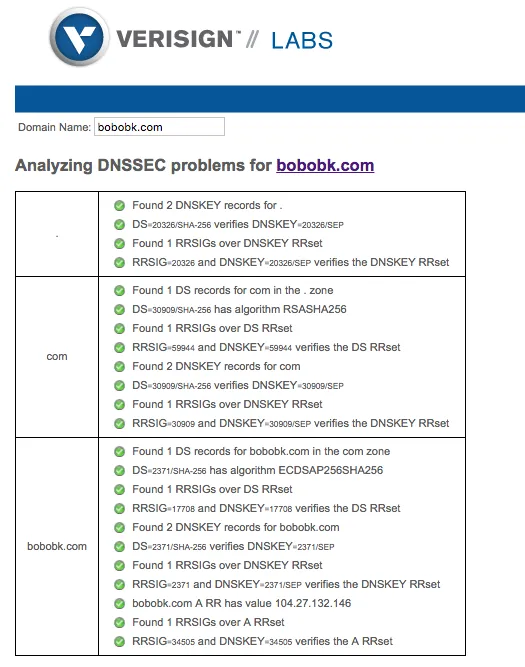This screenshot has height=667, width=525.
Task: Open the bobobk.com heading link
Action: (x=325, y=165)
